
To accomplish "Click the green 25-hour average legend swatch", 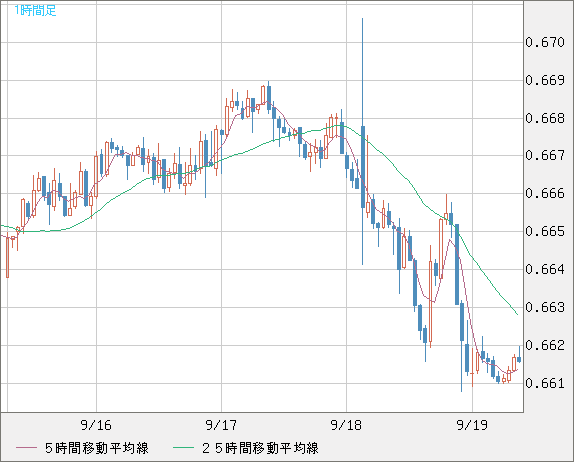I will pyautogui.click(x=183, y=448).
